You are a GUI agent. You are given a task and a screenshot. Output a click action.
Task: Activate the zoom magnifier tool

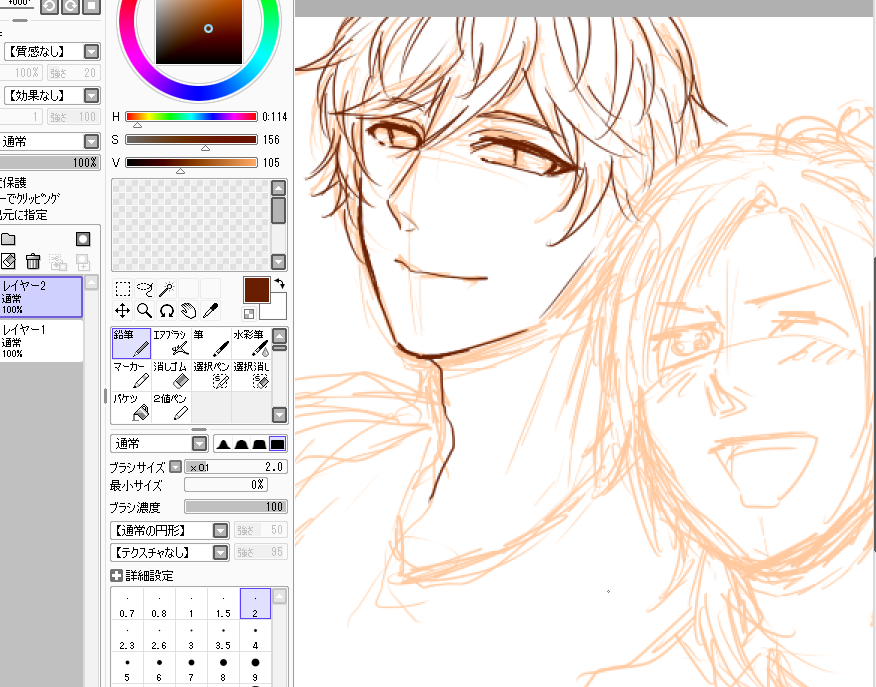click(x=145, y=311)
